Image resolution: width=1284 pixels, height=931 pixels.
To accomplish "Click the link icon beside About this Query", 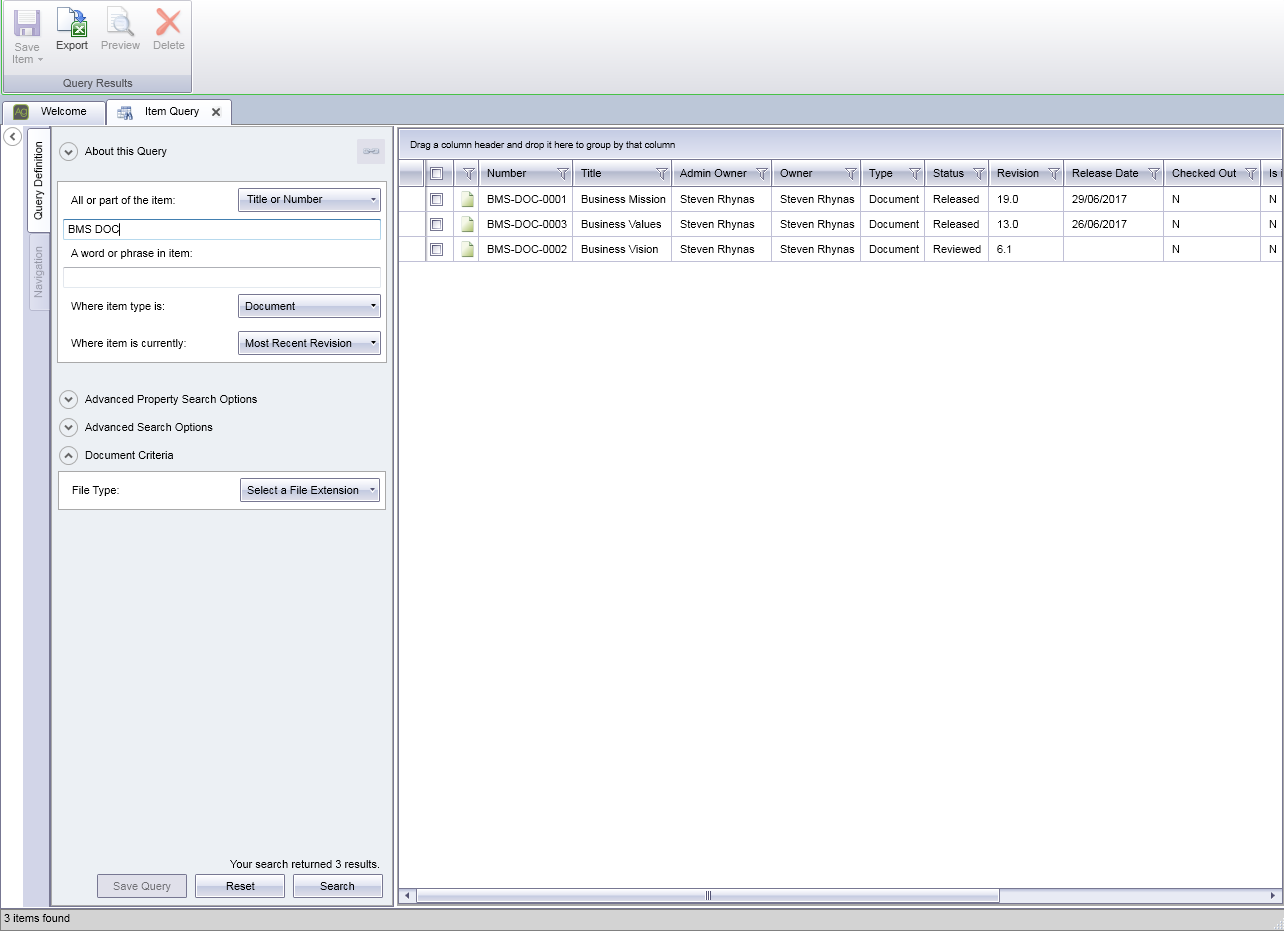I will 371,151.
